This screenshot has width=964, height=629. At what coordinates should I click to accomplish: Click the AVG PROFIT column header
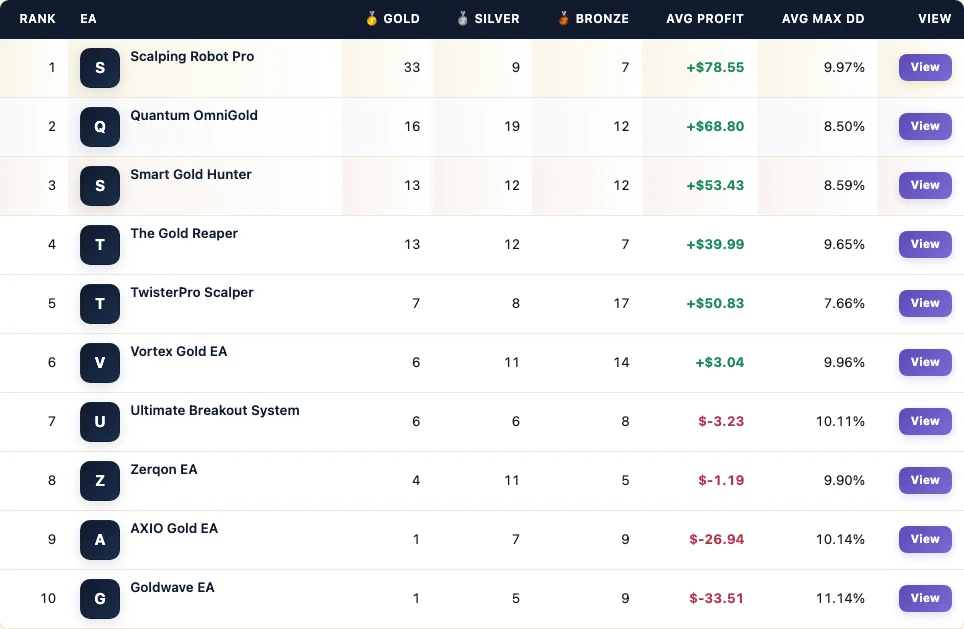[705, 19]
